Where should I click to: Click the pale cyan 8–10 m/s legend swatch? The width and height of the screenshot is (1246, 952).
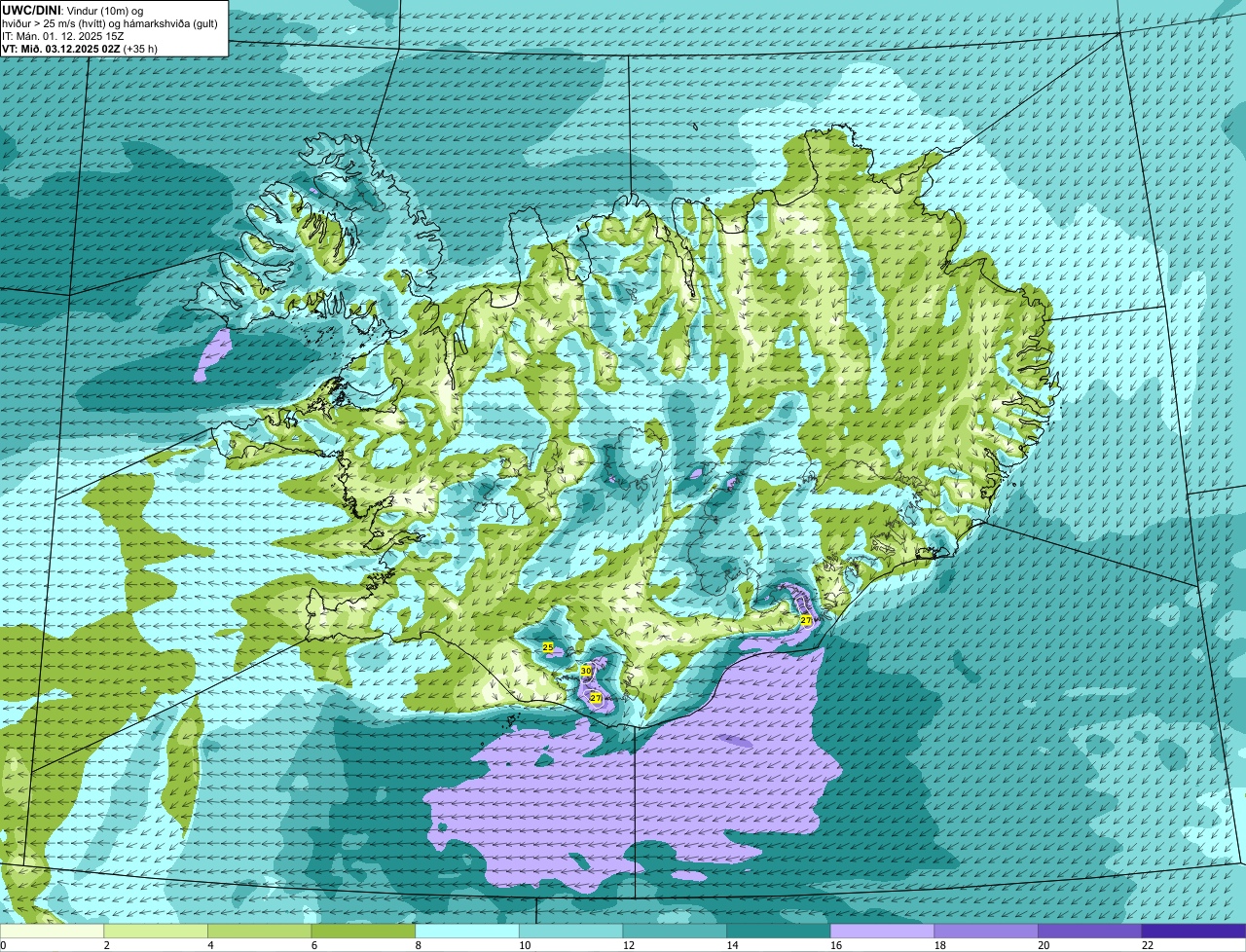point(467,931)
